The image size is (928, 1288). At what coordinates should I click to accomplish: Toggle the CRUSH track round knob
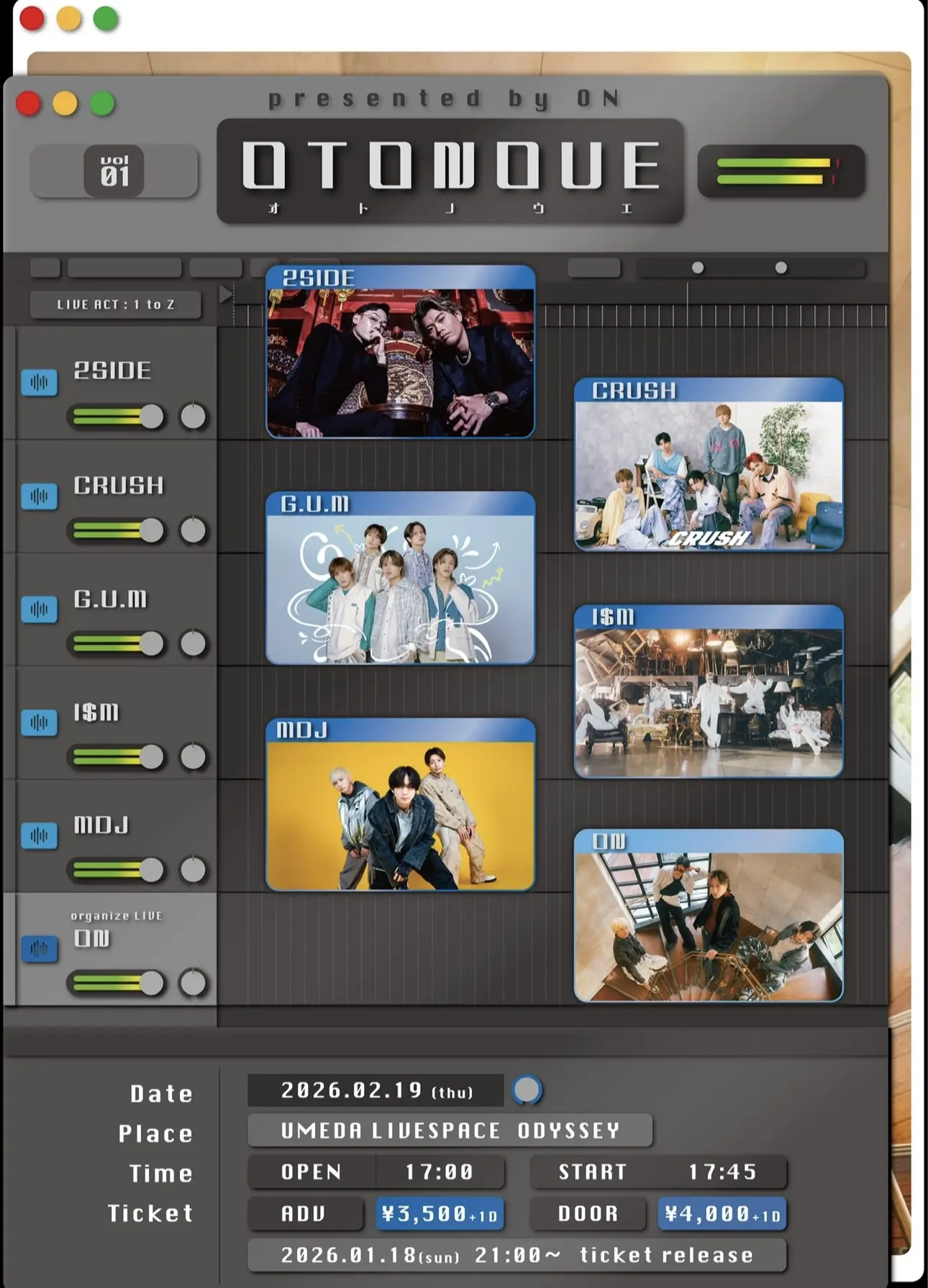(193, 530)
